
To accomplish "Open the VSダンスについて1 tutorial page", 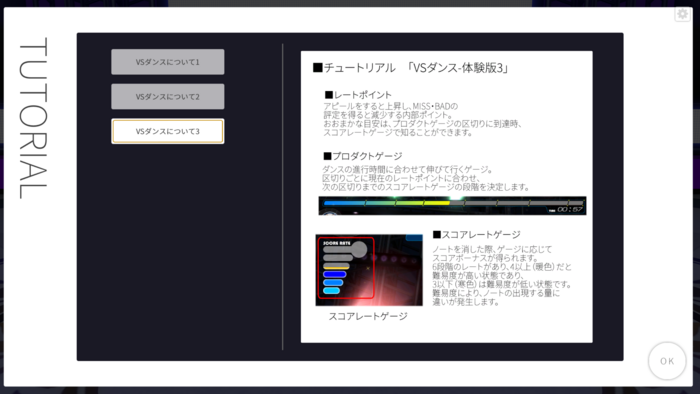I will [168, 62].
